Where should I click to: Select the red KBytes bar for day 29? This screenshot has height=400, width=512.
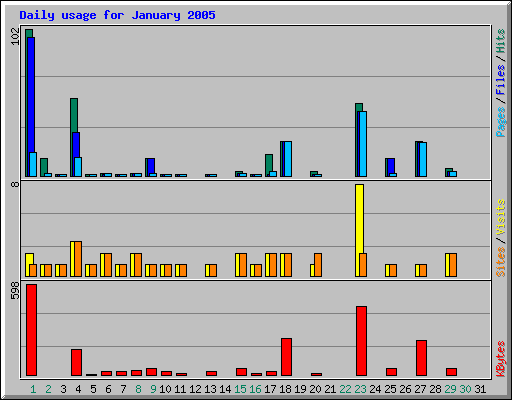(x=451, y=372)
